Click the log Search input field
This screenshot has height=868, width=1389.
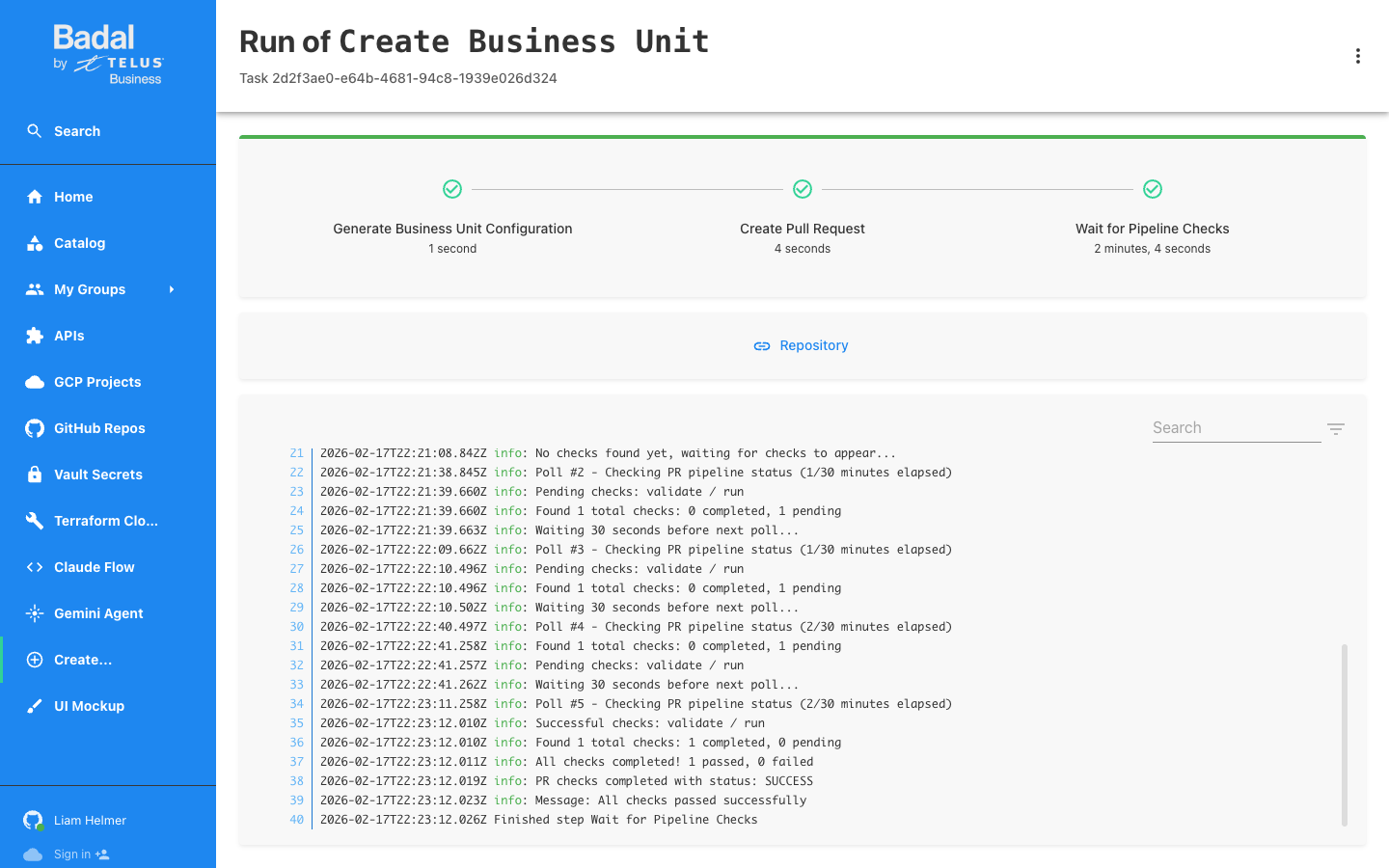point(1237,428)
